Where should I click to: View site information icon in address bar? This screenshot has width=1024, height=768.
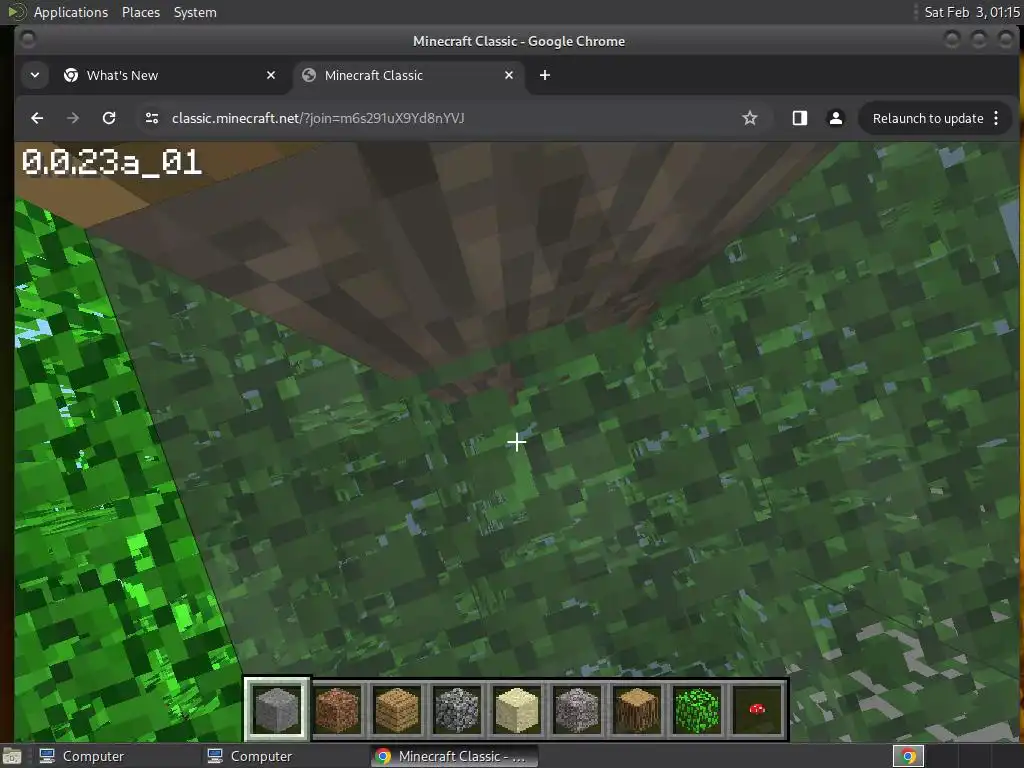[152, 118]
